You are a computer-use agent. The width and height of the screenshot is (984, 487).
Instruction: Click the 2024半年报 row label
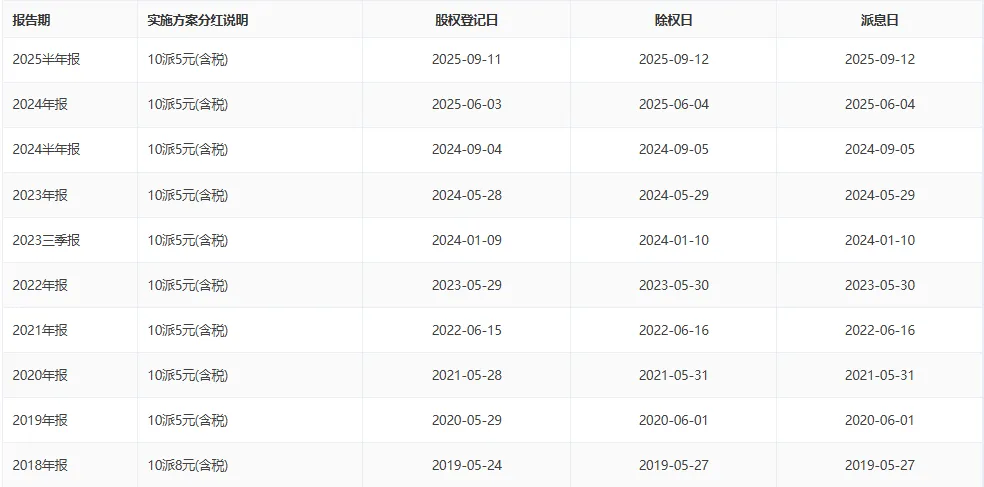click(x=46, y=149)
